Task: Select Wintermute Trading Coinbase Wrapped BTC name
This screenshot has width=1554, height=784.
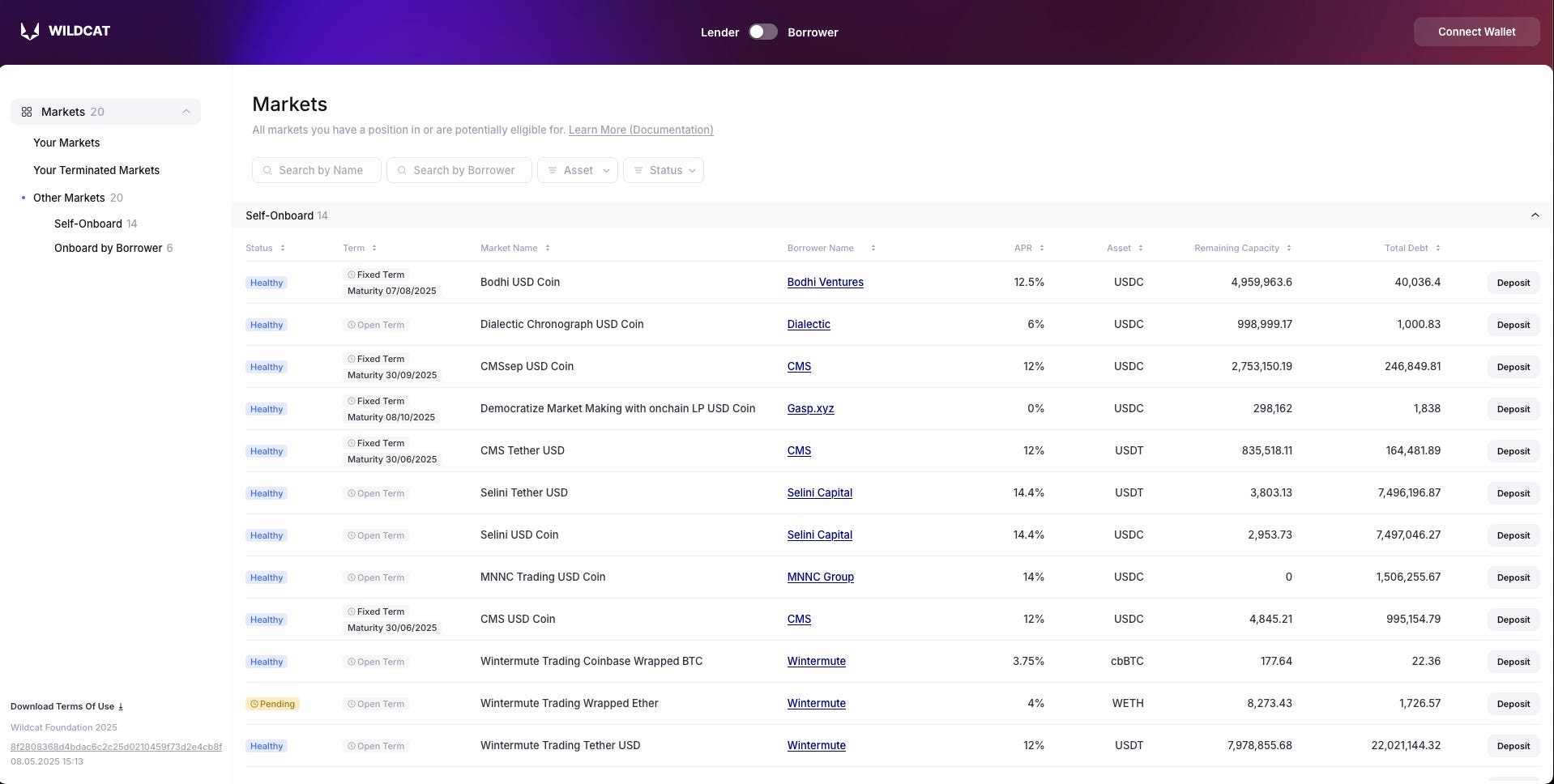Action: click(591, 661)
